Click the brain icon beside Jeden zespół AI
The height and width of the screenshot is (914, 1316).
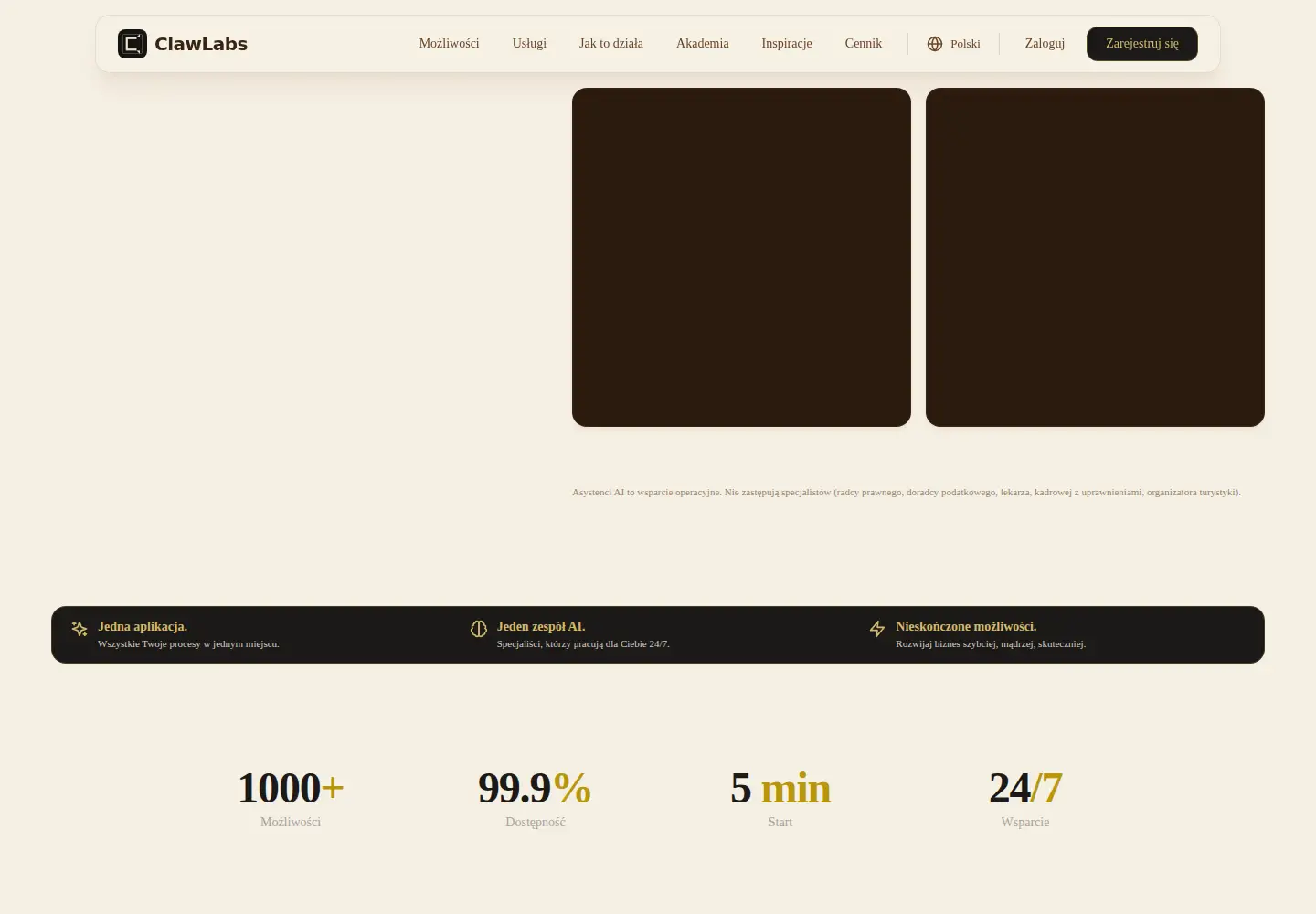[x=479, y=629]
